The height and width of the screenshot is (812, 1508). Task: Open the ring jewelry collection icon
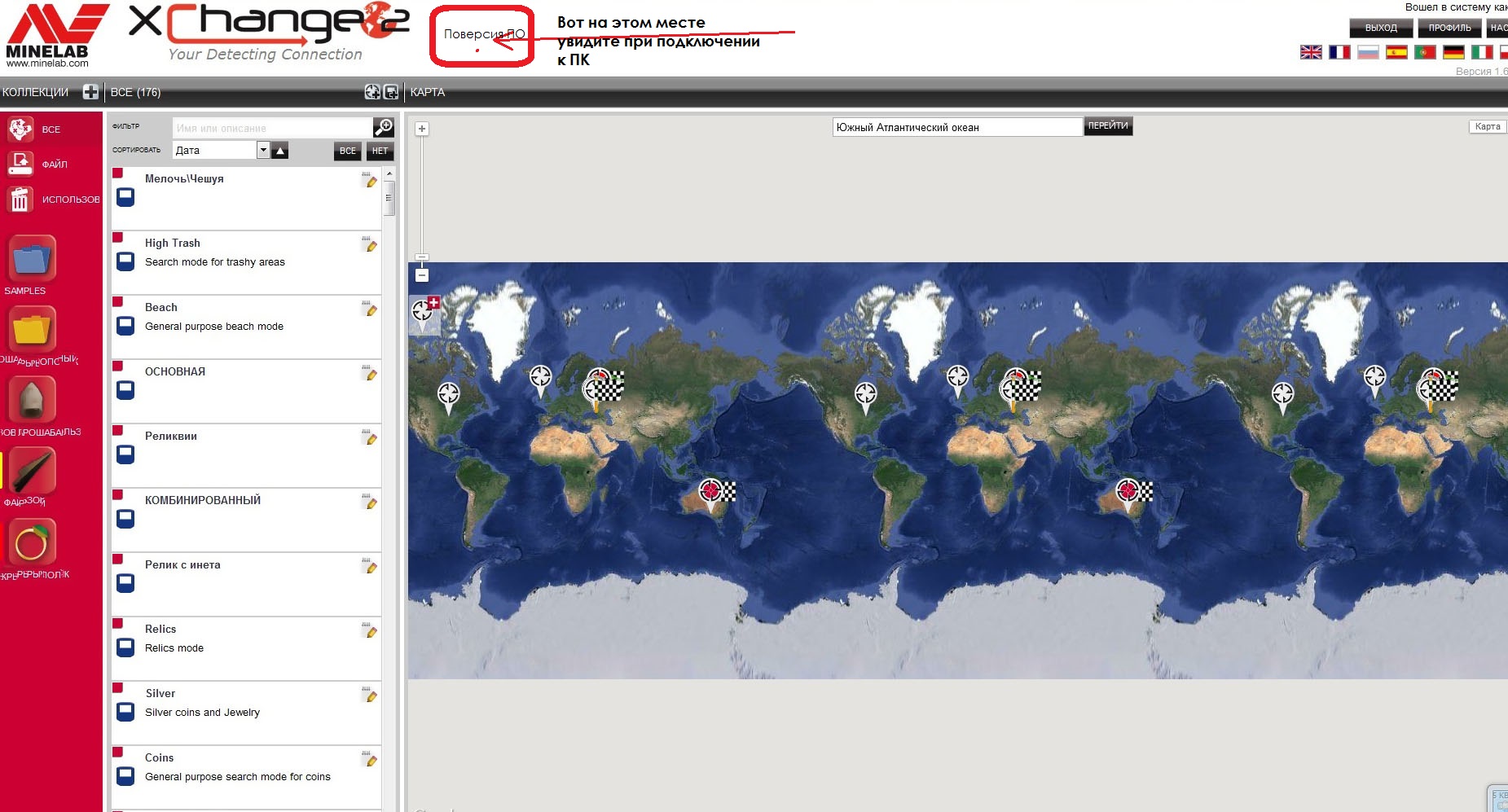pyautogui.click(x=32, y=542)
